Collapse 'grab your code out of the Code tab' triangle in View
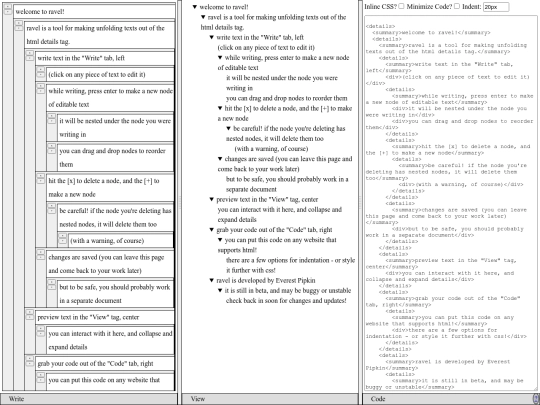 tap(212, 230)
